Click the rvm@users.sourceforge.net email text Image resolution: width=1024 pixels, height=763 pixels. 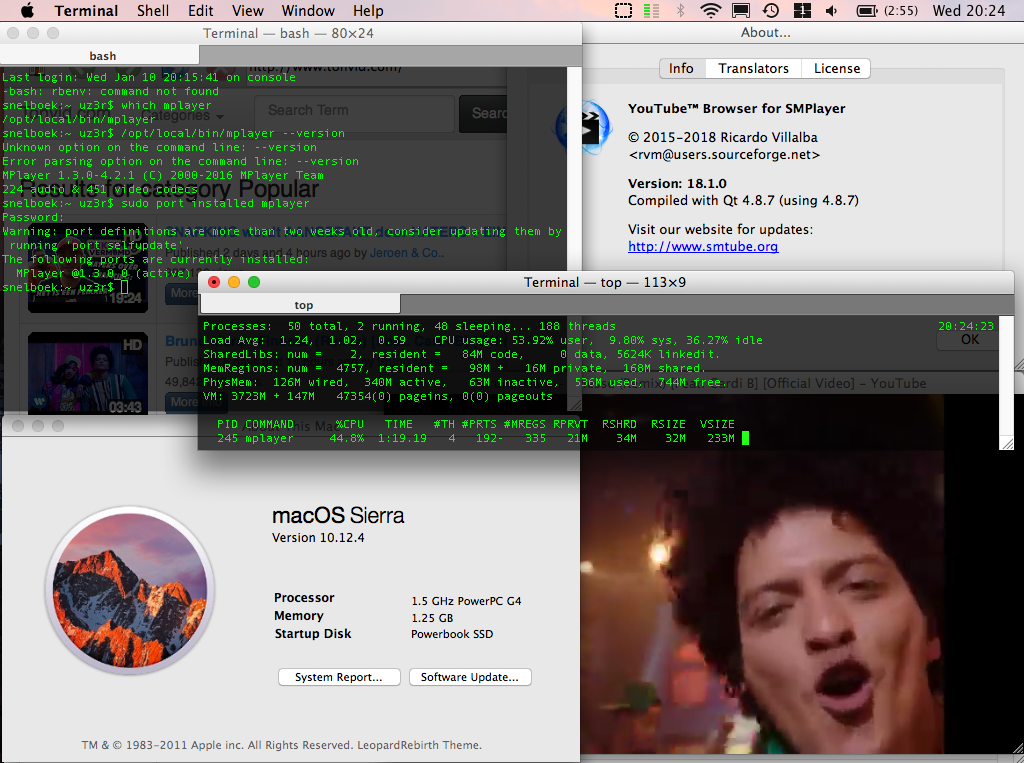click(724, 155)
